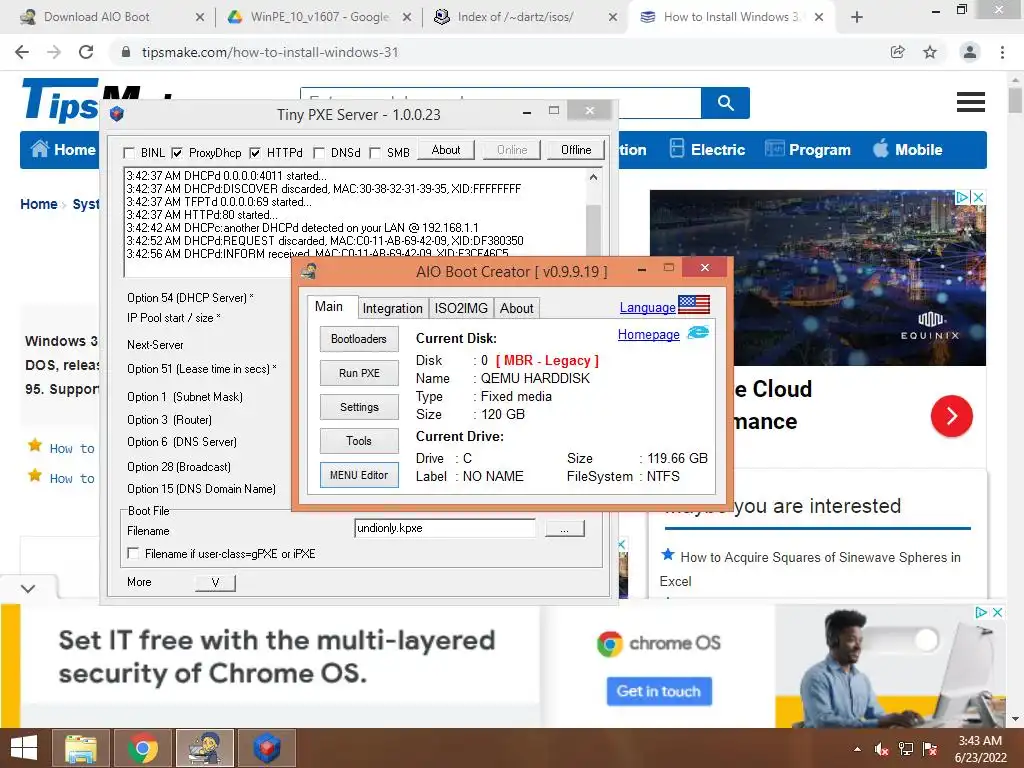Open 'How to Acquire Squares of Sinewave Spheres' link

[810, 569]
